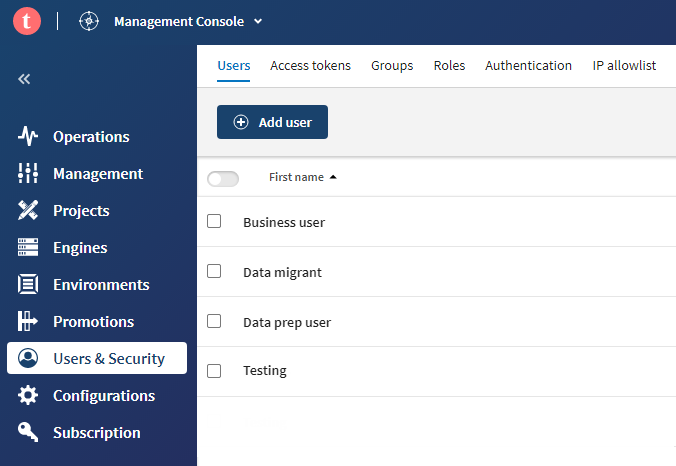The width and height of the screenshot is (676, 466).
Task: Toggle the select-all switch in table header
Action: click(x=223, y=178)
